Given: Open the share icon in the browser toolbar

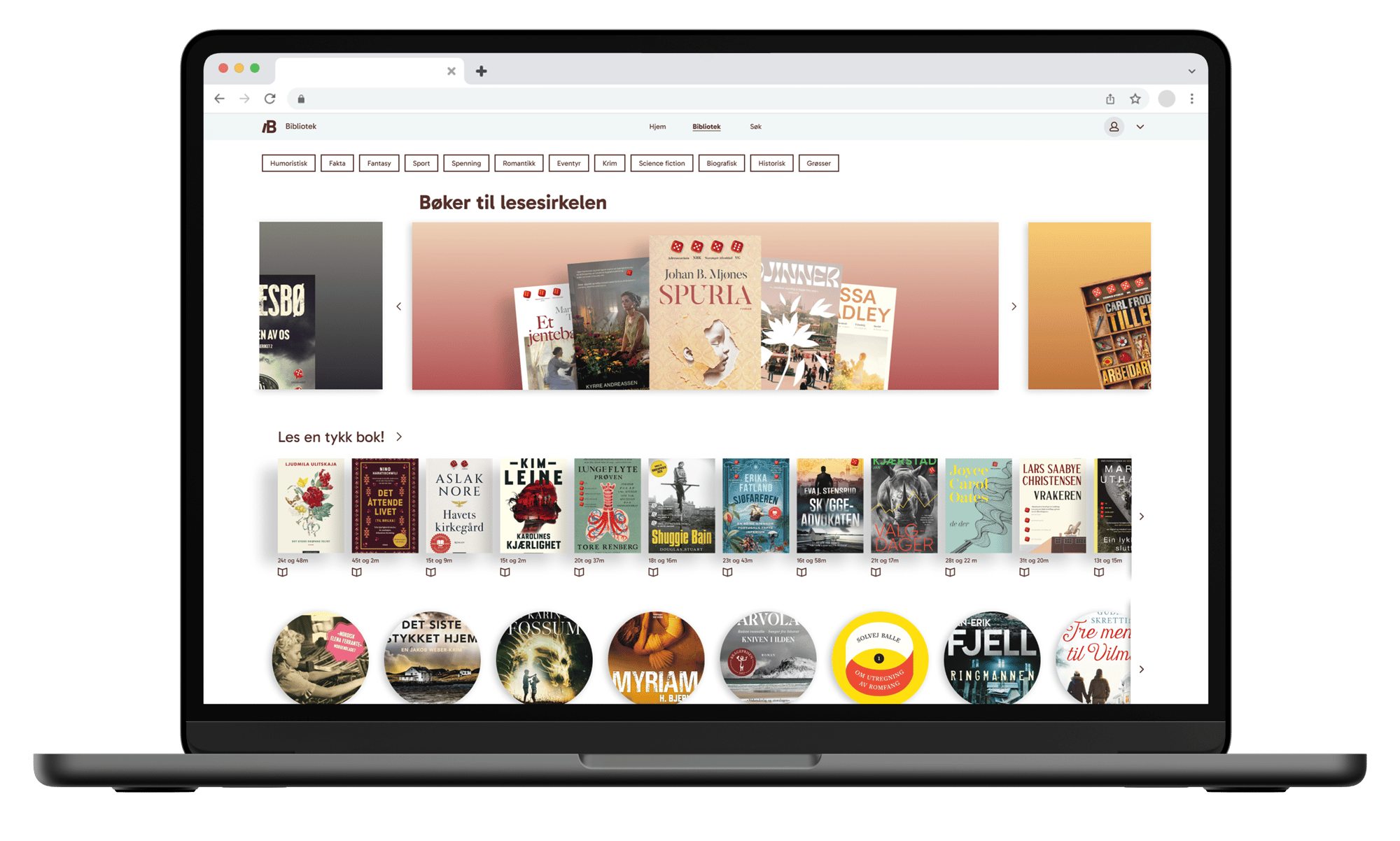Looking at the screenshot, I should (x=1110, y=99).
